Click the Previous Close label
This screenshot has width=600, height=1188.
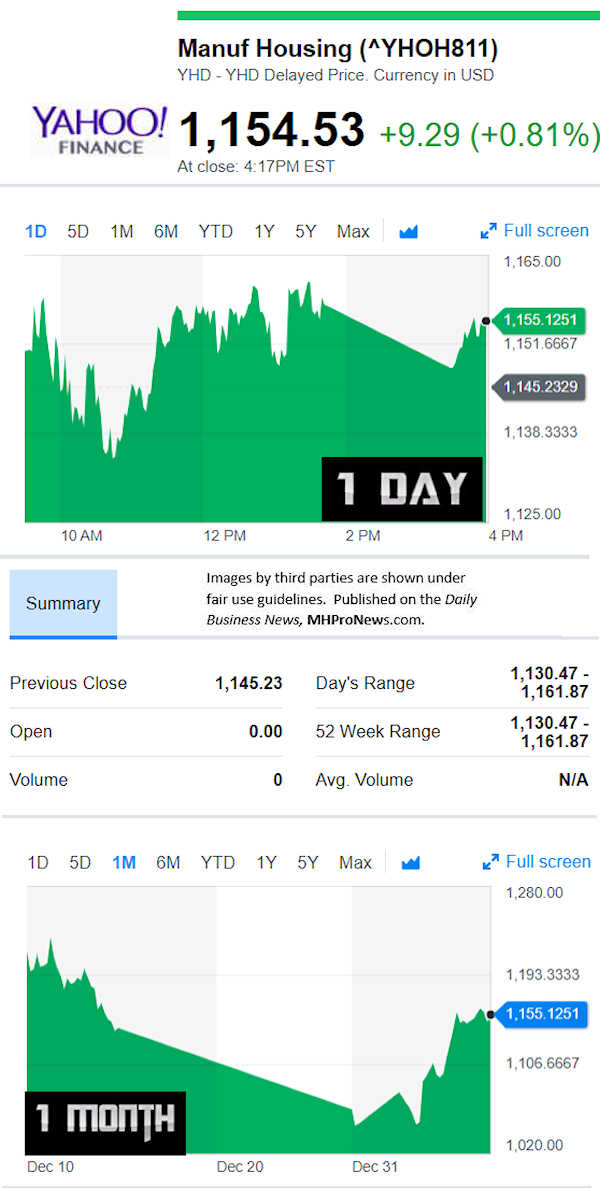[x=68, y=683]
